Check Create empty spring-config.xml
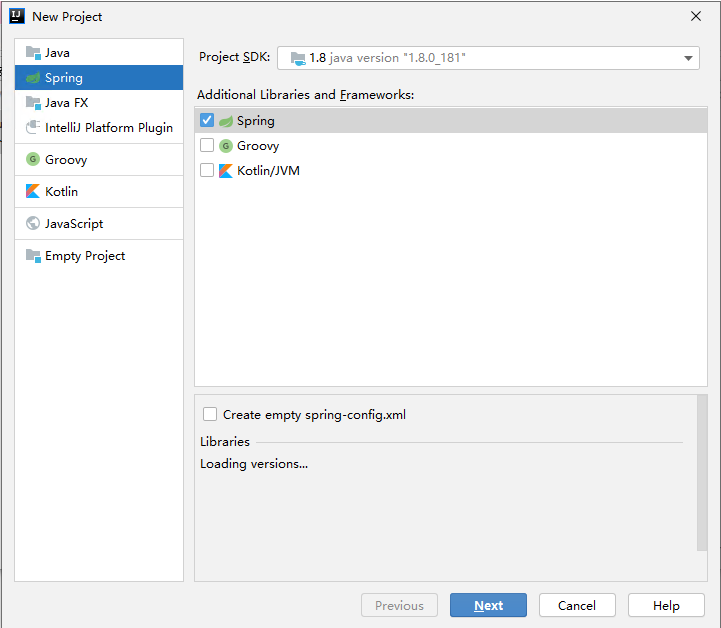The image size is (721, 628). 210,414
